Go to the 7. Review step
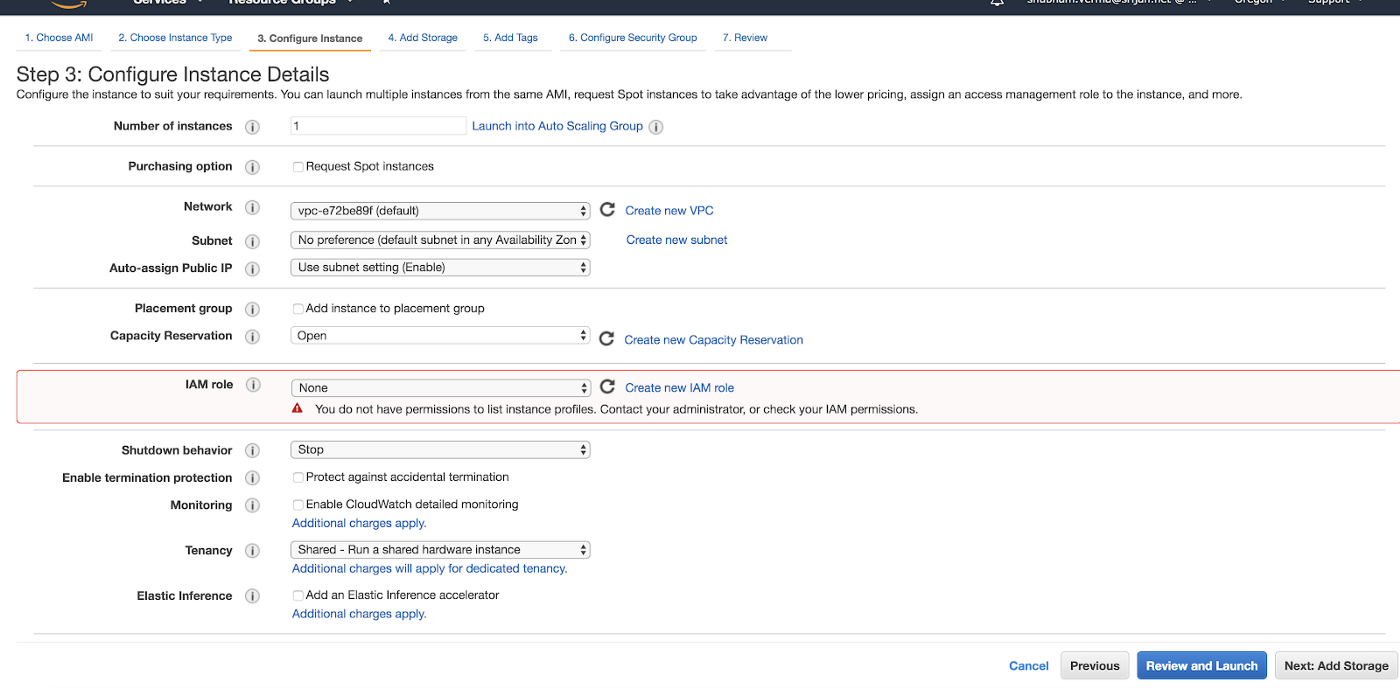 tap(745, 38)
